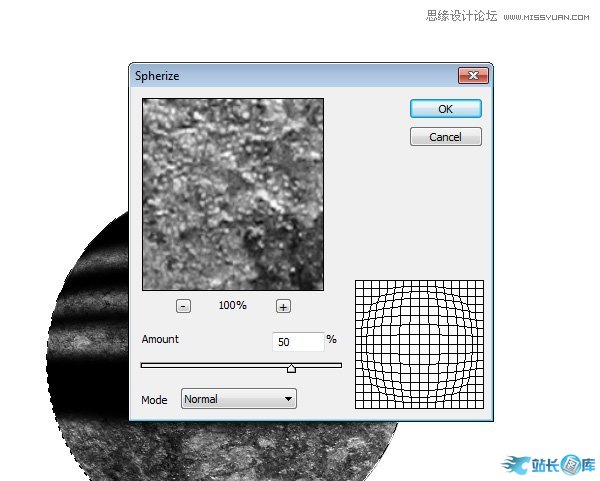Click the missyuan.com watermark link
The height and width of the screenshot is (481, 600).
coord(549,16)
